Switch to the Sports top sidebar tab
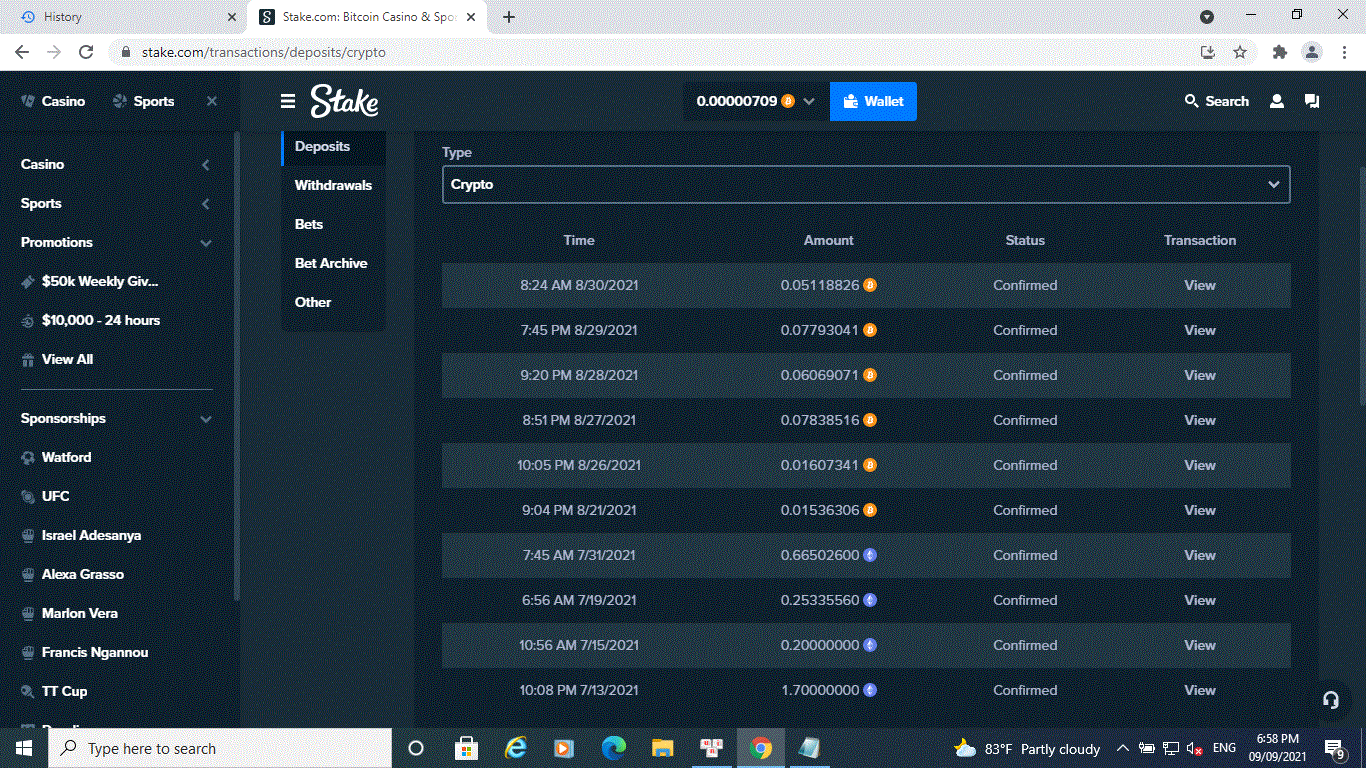Image resolution: width=1366 pixels, height=768 pixels. [143, 101]
